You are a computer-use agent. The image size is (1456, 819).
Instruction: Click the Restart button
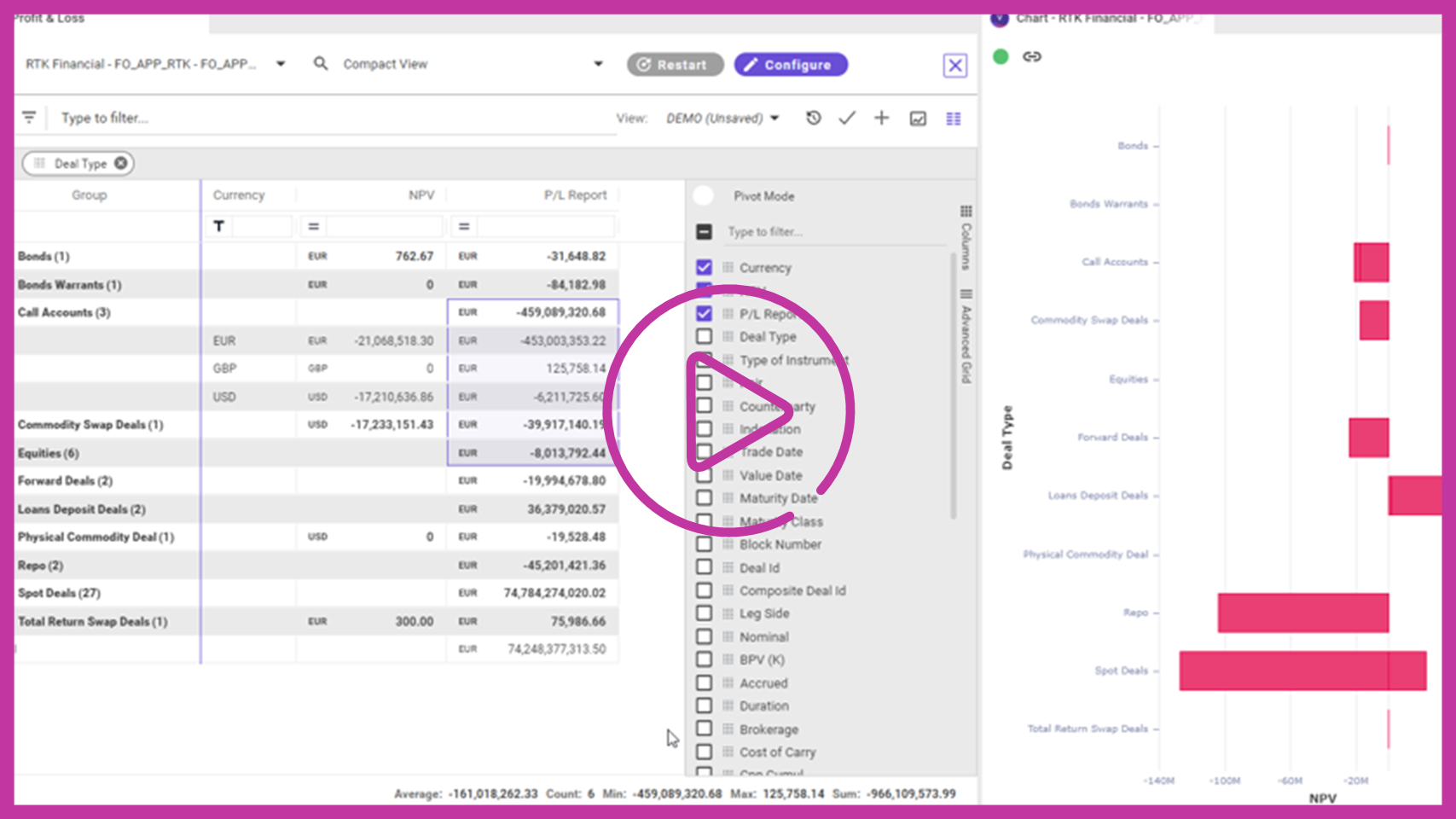click(676, 65)
